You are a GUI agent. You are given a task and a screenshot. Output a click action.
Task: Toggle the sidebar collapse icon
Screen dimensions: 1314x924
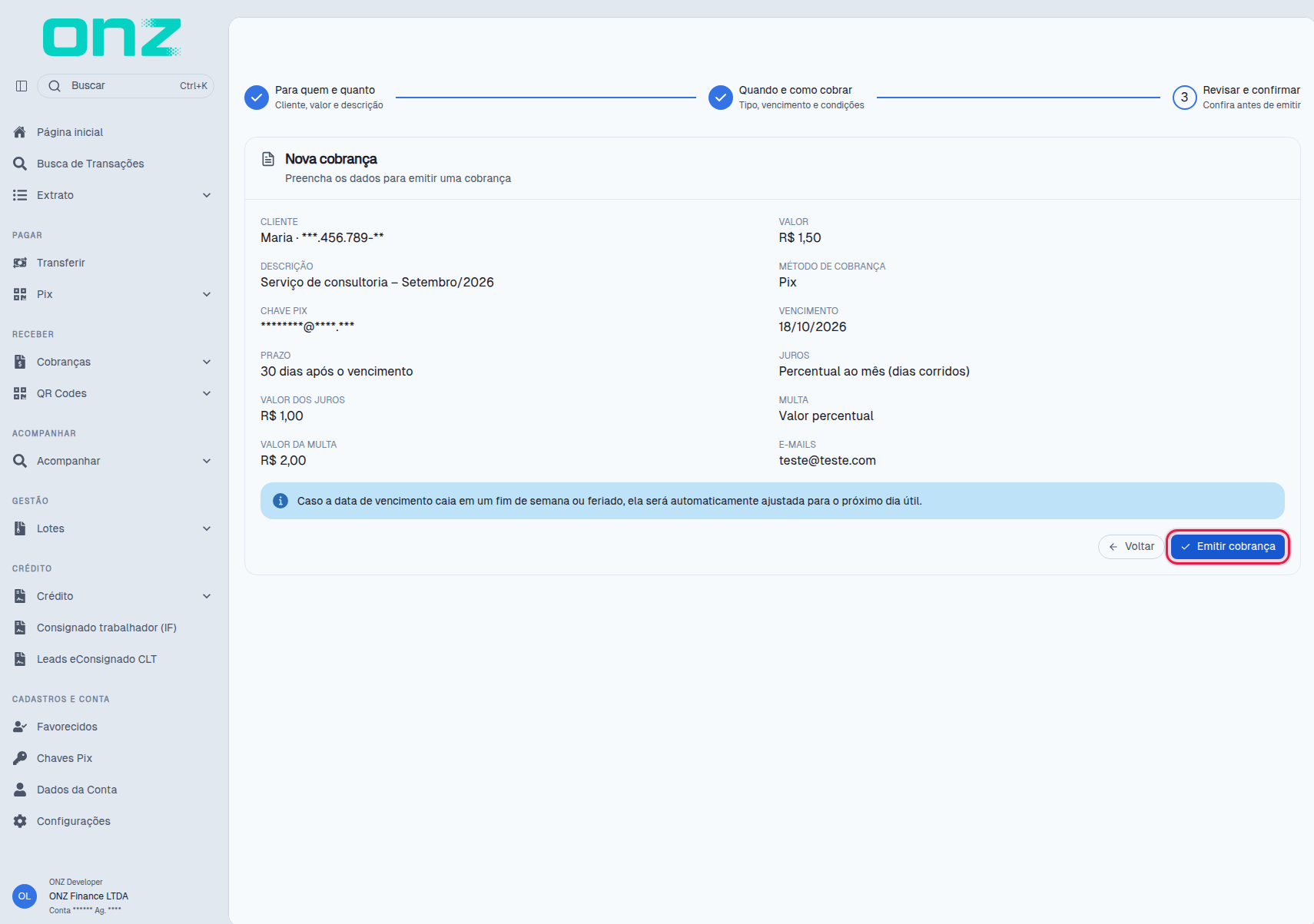pos(22,86)
